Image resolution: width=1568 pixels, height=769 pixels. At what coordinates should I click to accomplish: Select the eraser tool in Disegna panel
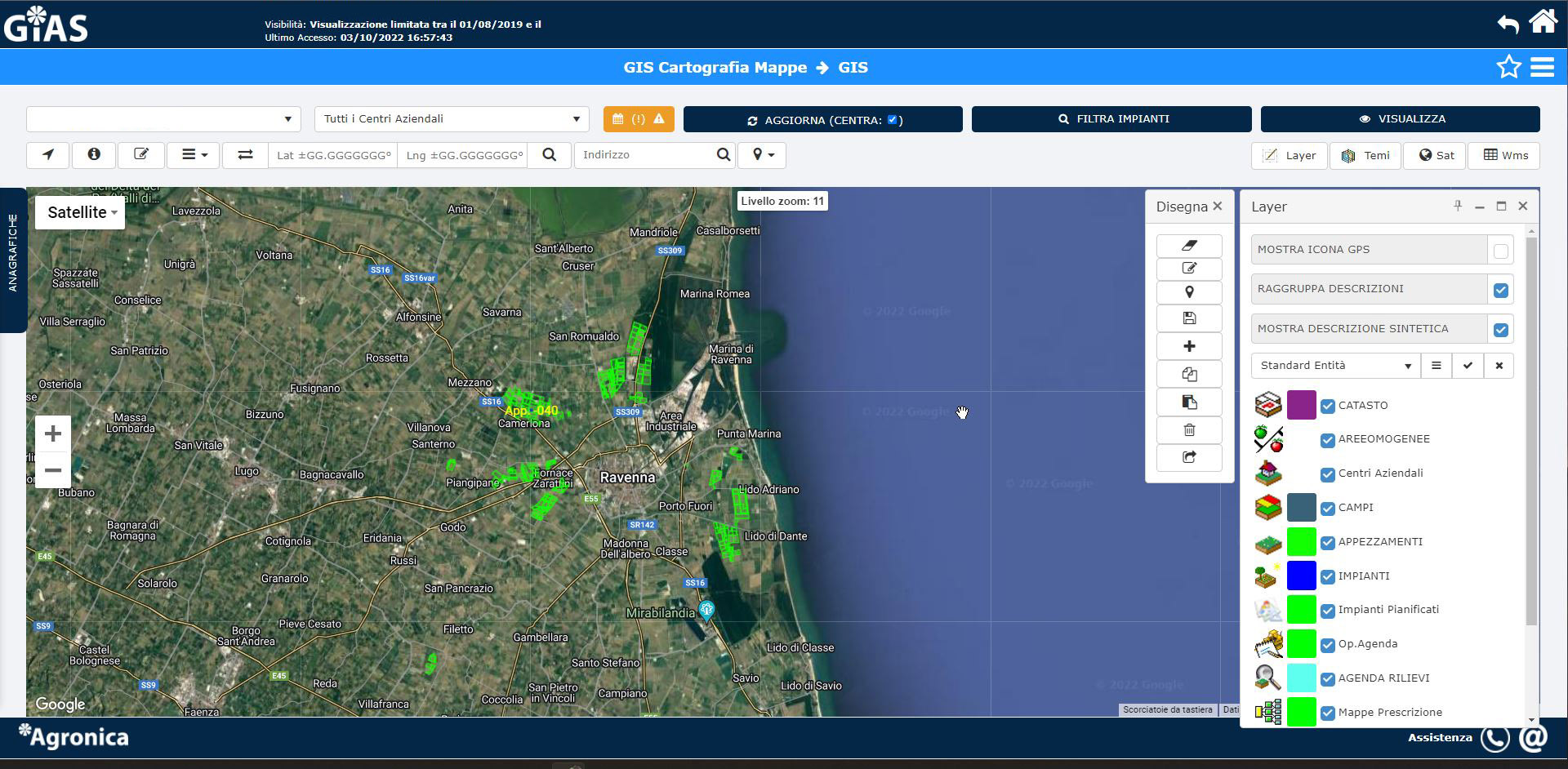click(x=1189, y=246)
